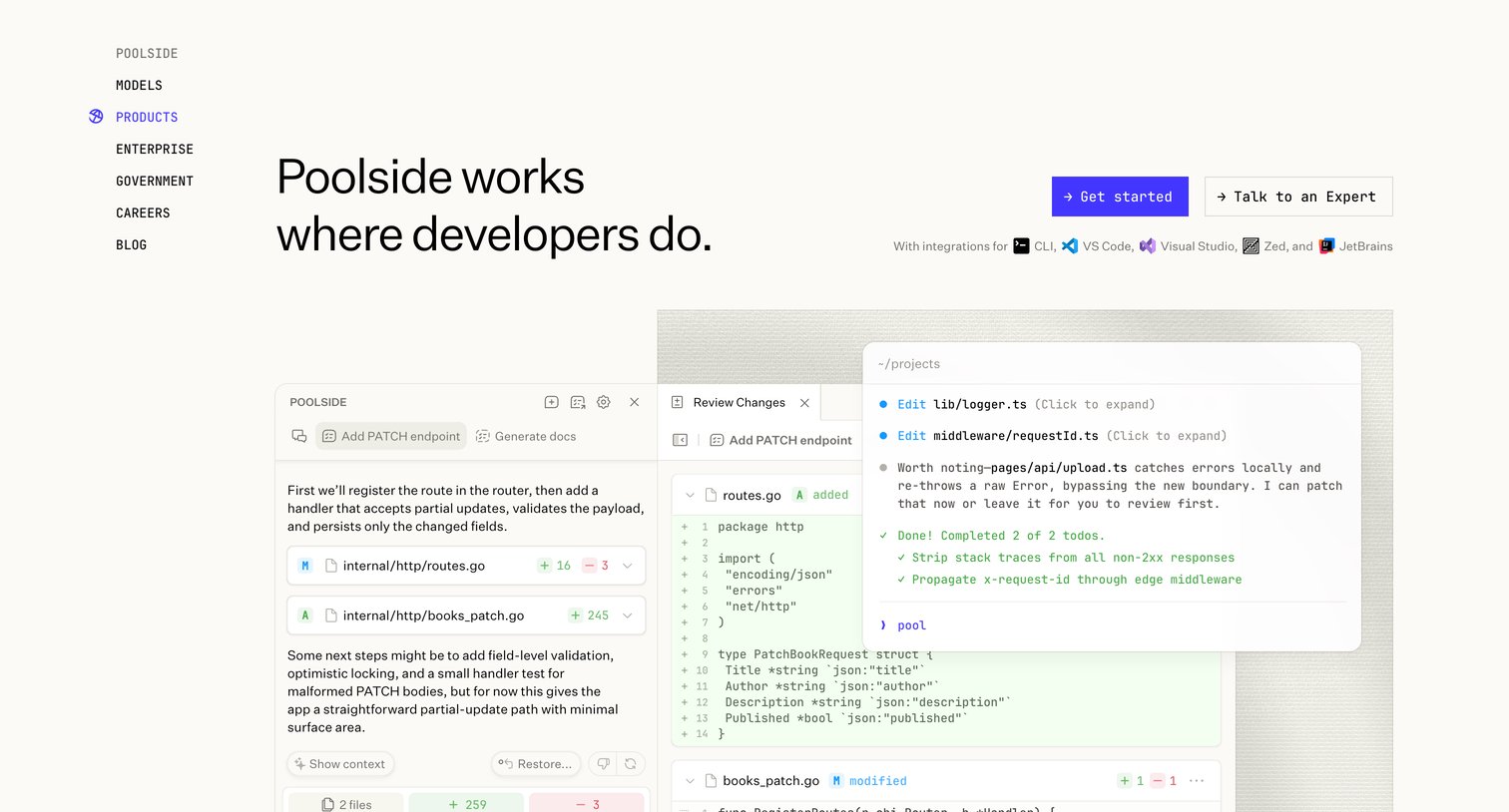
Task: Close the Poolside chat panel
Action: pyautogui.click(x=634, y=402)
